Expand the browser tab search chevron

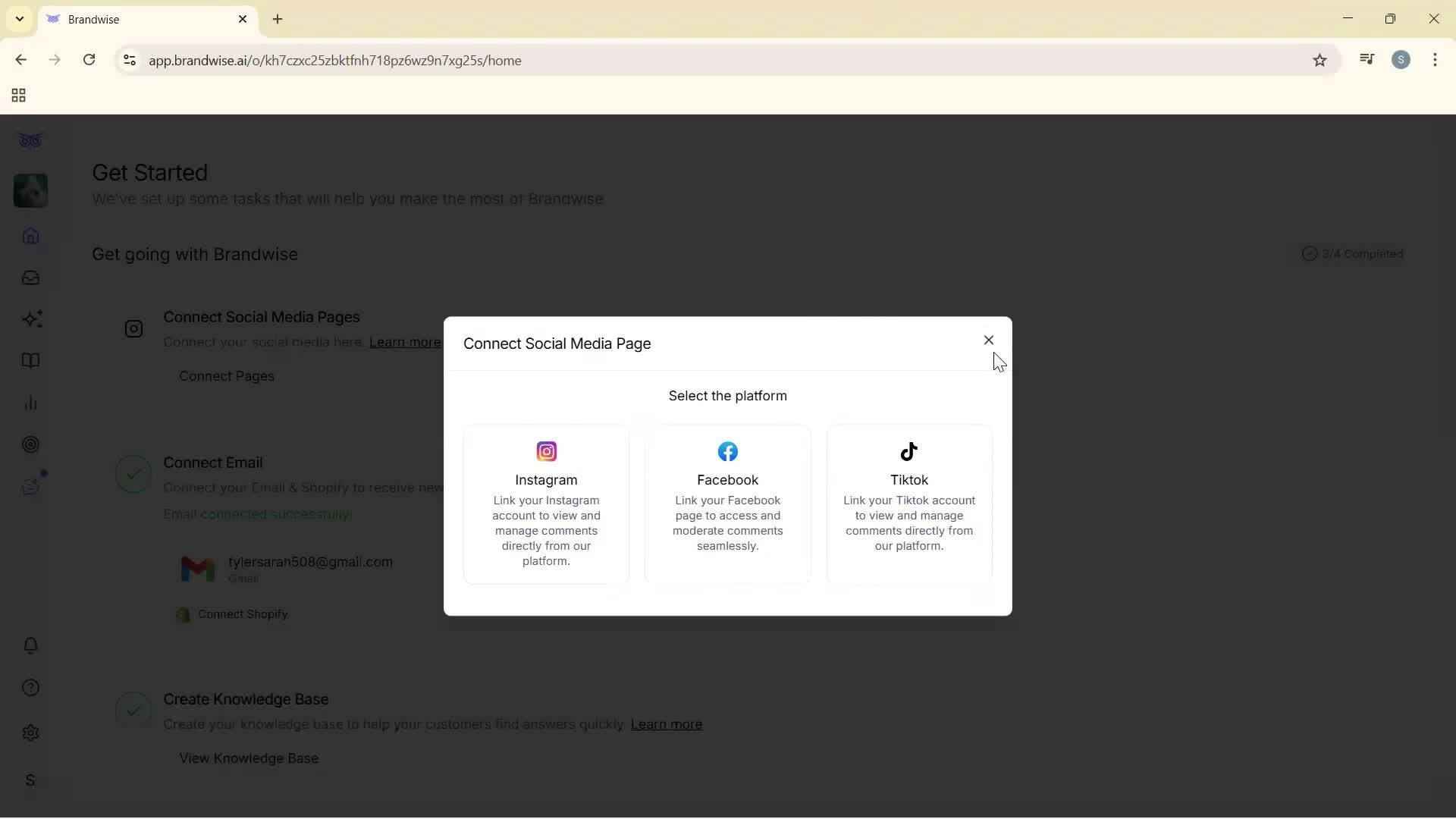pyautogui.click(x=19, y=18)
